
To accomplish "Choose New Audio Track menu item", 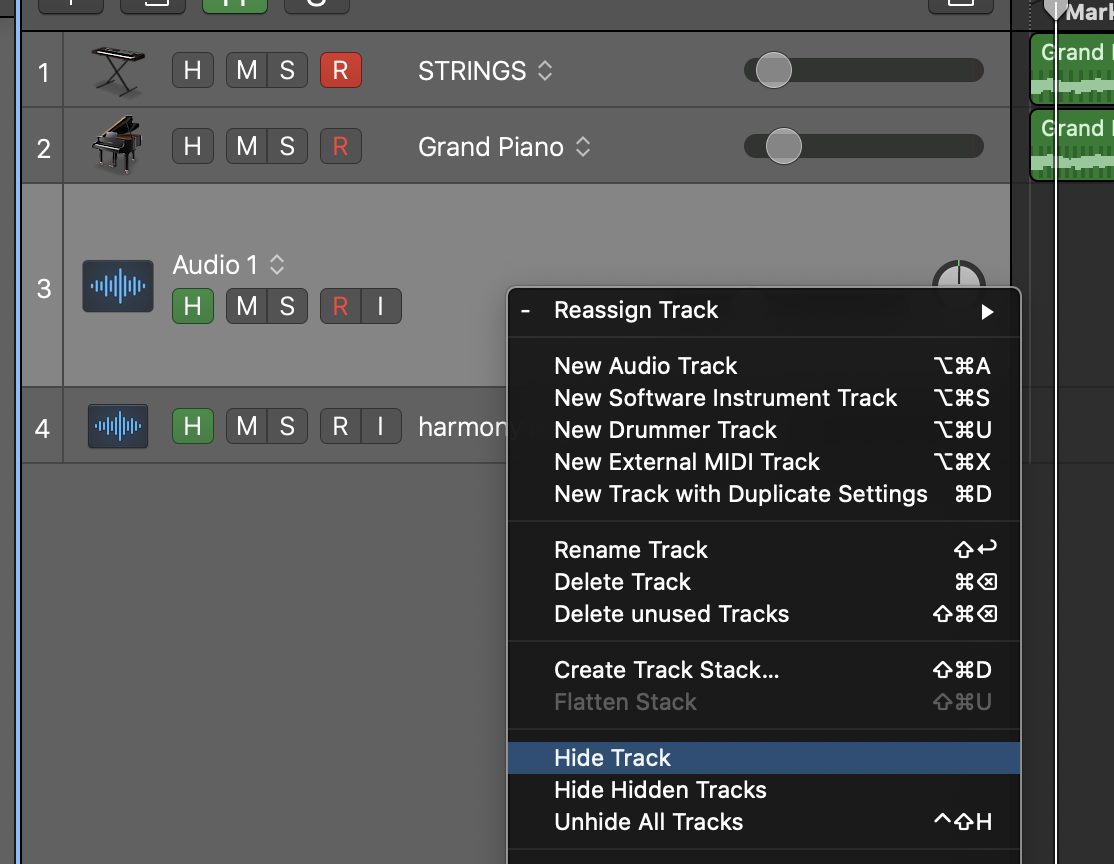I will [645, 366].
